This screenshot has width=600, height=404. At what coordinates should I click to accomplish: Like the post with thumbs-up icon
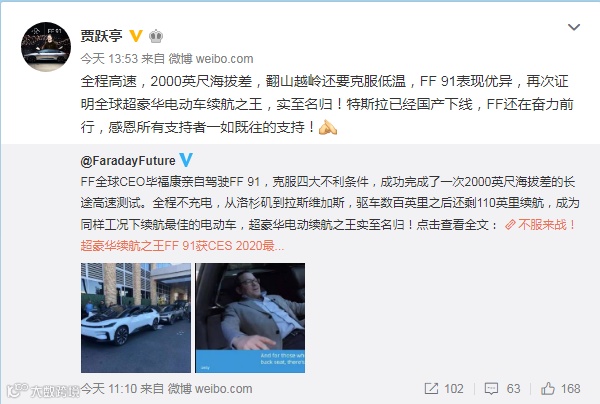pos(548,388)
